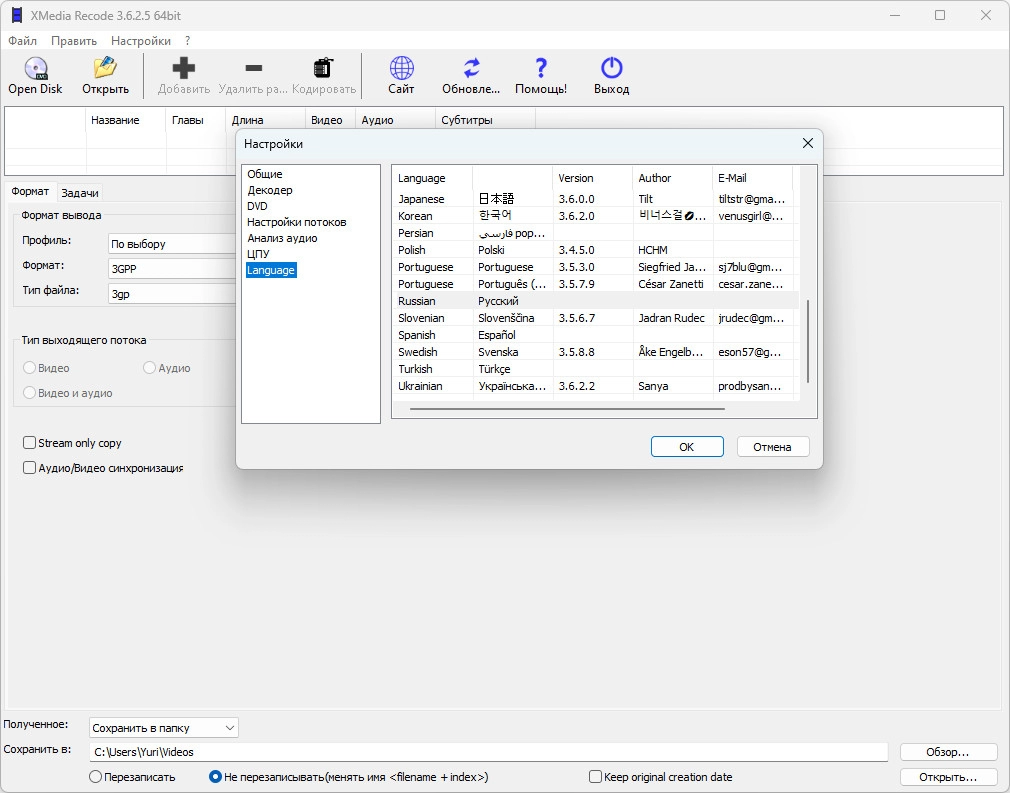Switch to the Задачи tab
The width and height of the screenshot is (1010, 793).
click(x=80, y=193)
